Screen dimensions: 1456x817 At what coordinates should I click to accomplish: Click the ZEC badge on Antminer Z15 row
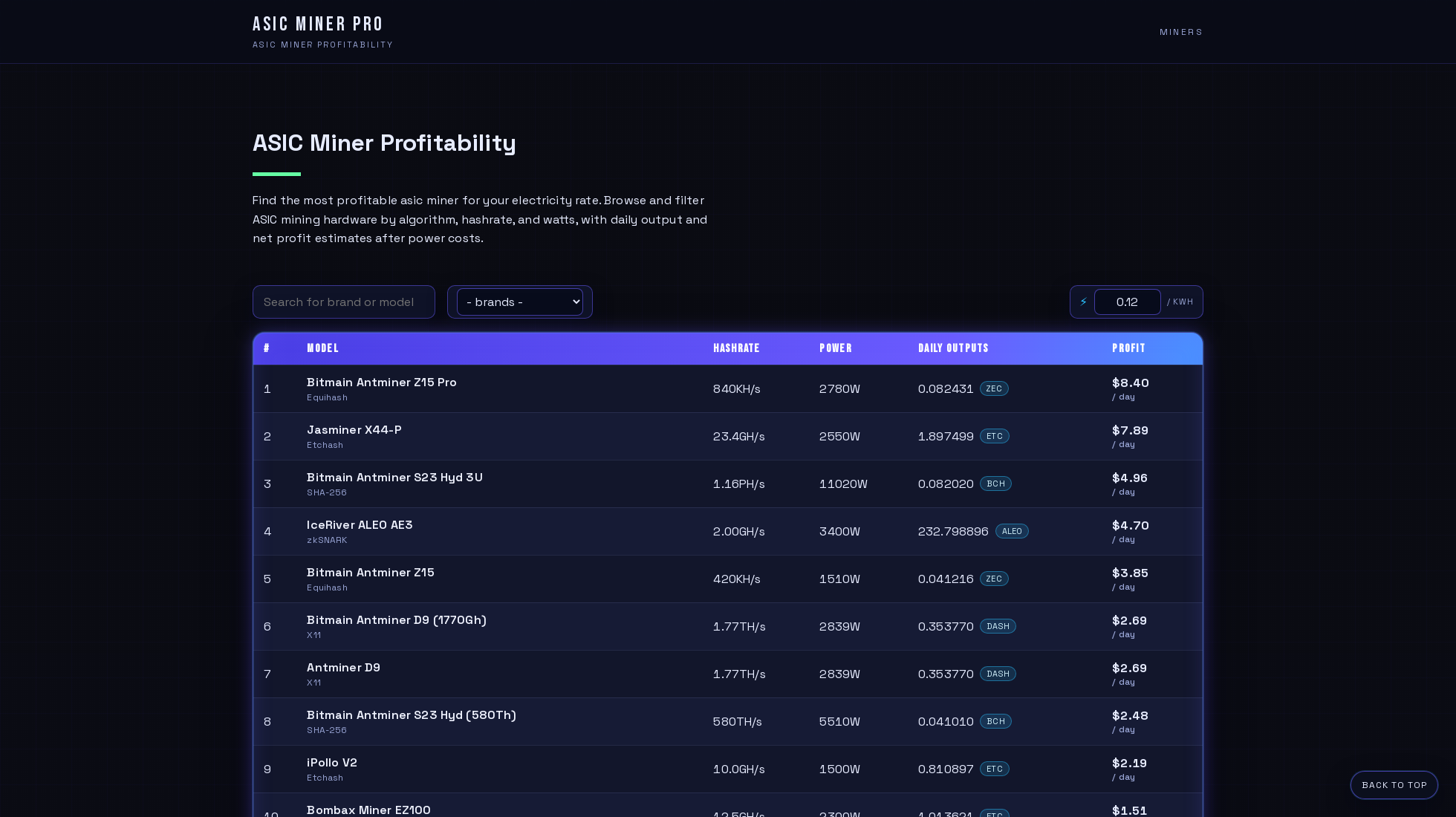pyautogui.click(x=994, y=579)
